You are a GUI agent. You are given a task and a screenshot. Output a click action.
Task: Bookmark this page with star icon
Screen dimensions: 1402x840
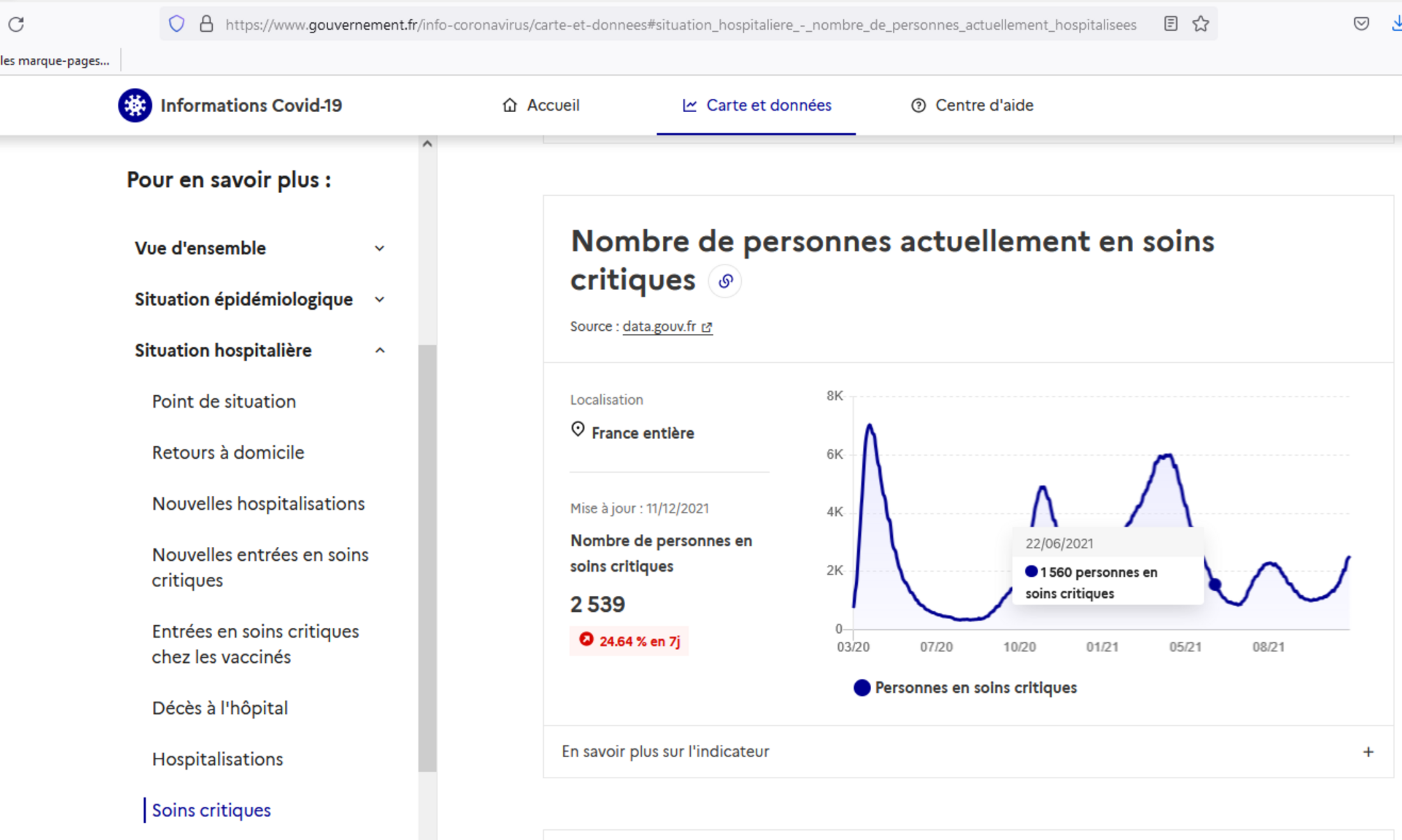(1201, 24)
